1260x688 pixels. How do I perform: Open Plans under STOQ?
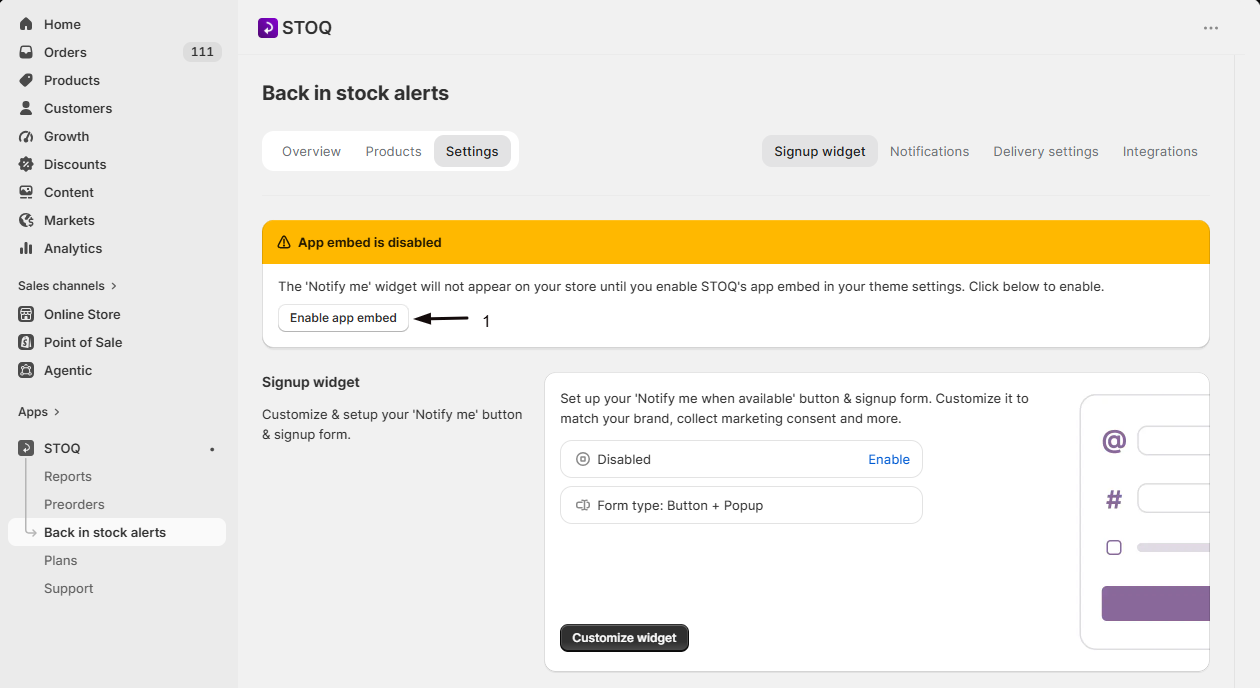pos(60,561)
